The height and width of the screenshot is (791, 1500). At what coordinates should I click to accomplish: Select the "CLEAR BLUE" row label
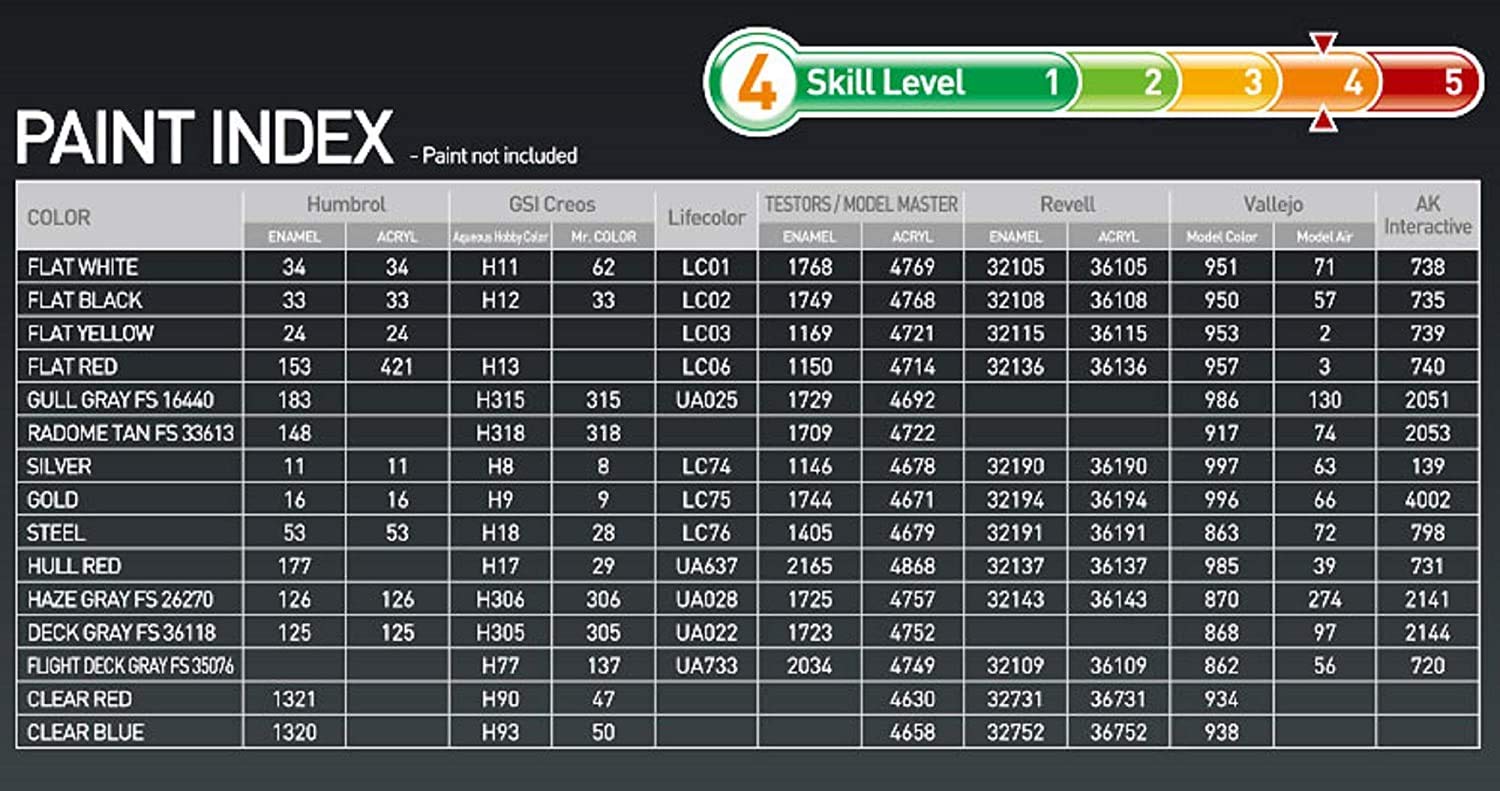85,732
